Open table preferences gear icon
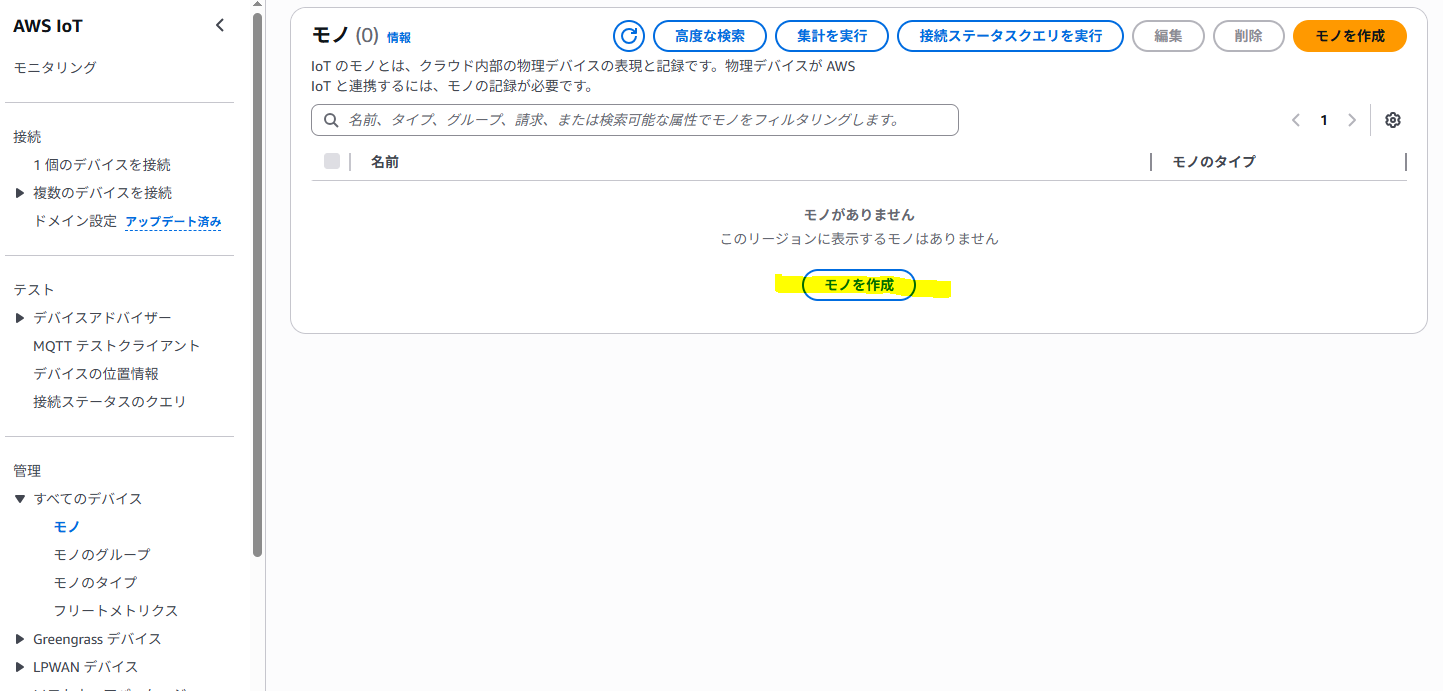This screenshot has height=691, width=1443. point(1393,120)
